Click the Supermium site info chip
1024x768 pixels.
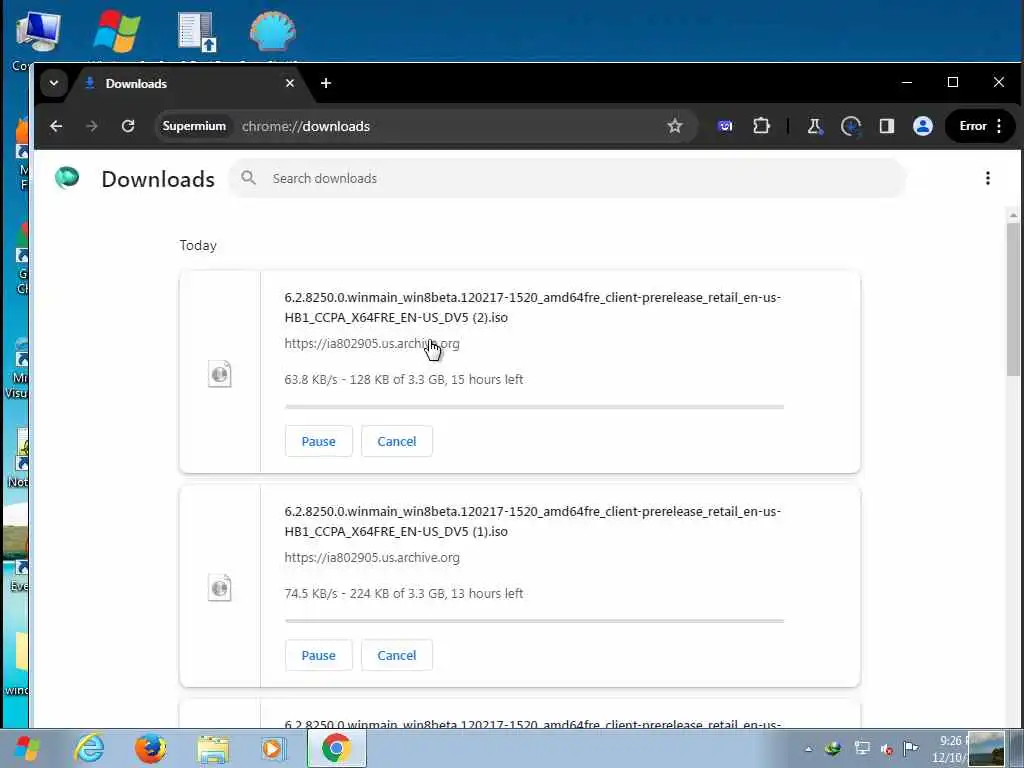pyautogui.click(x=194, y=126)
